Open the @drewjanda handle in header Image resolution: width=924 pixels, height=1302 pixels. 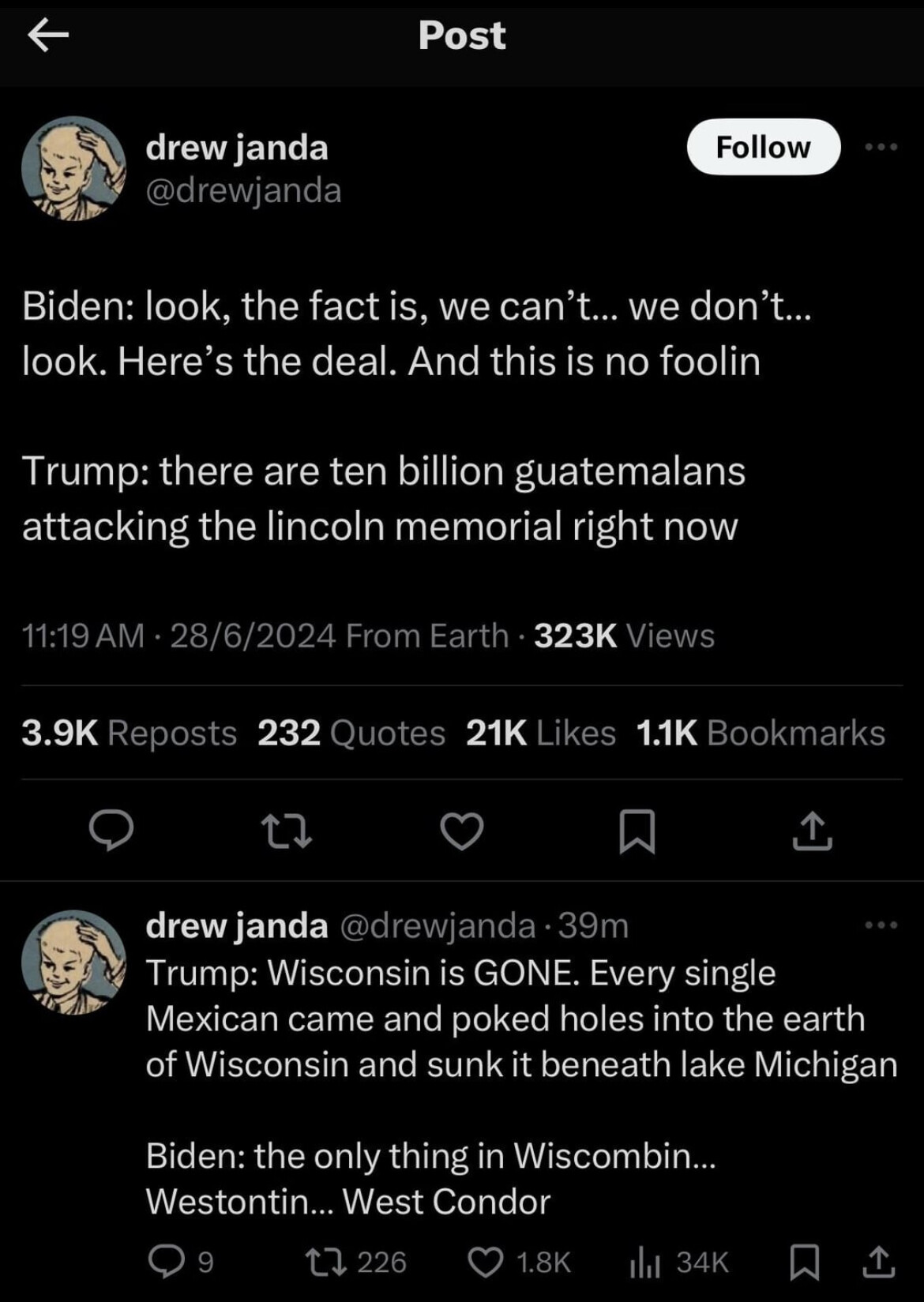tap(243, 190)
